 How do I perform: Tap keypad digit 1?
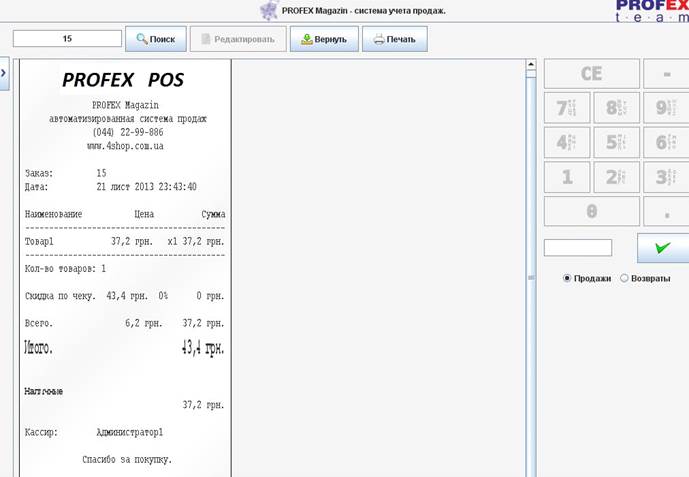[567, 177]
